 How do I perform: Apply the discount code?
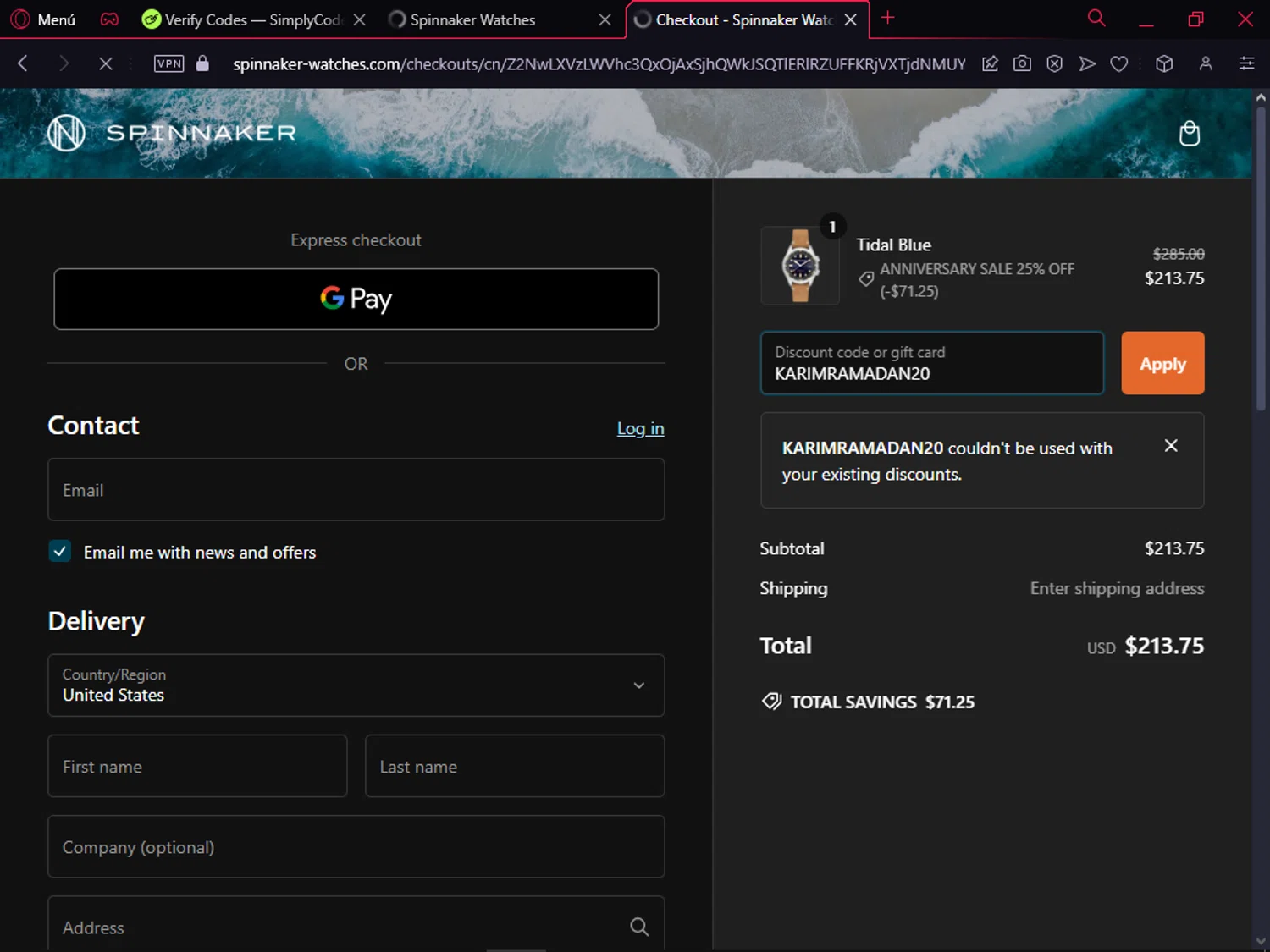pyautogui.click(x=1162, y=363)
